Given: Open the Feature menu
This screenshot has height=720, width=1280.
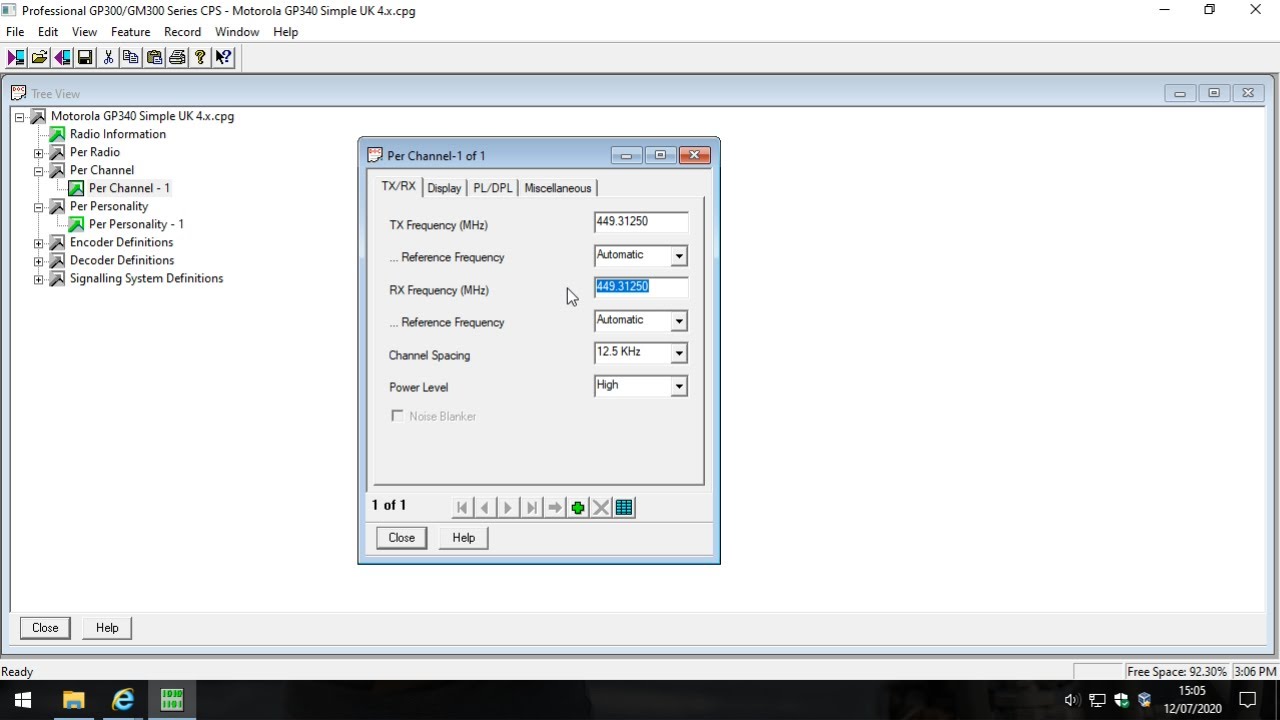Looking at the screenshot, I should (131, 32).
